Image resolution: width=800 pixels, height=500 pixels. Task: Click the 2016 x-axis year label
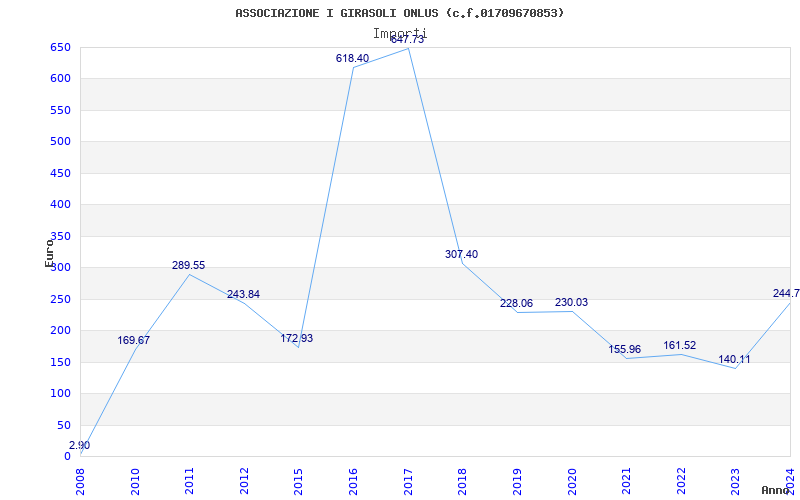[x=354, y=481]
